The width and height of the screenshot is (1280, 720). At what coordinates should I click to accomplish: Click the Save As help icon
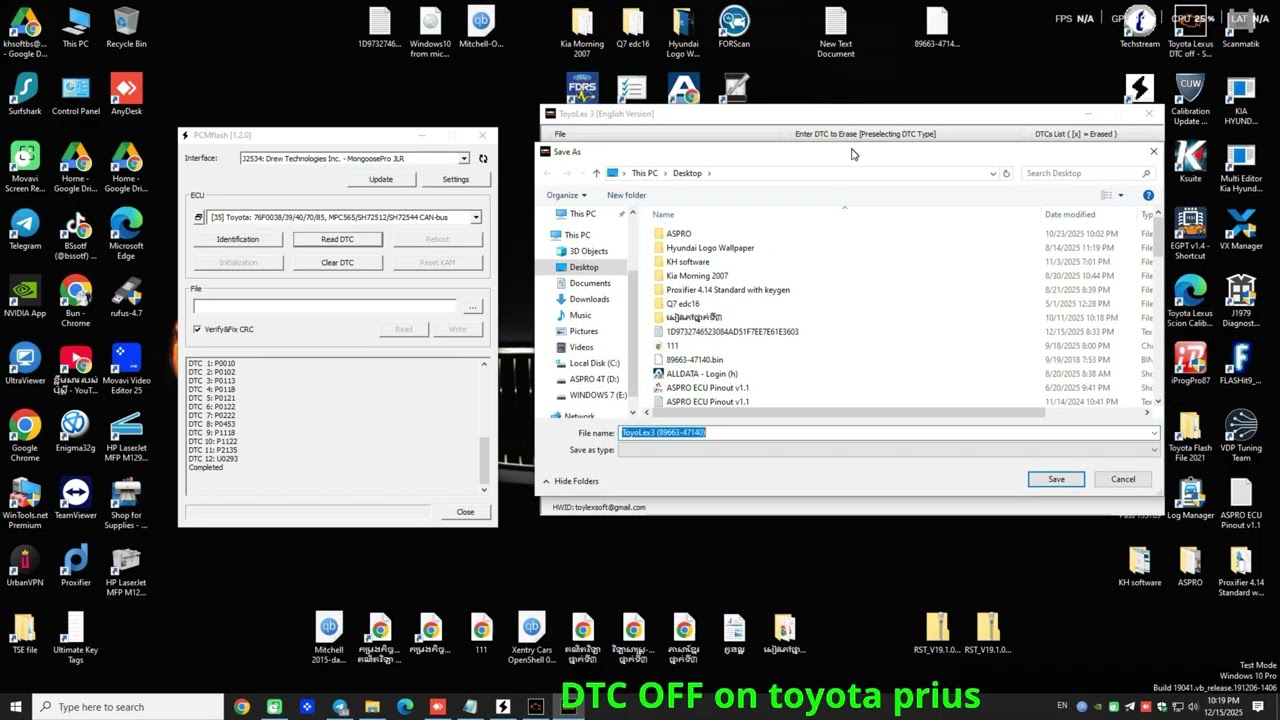coord(1148,195)
